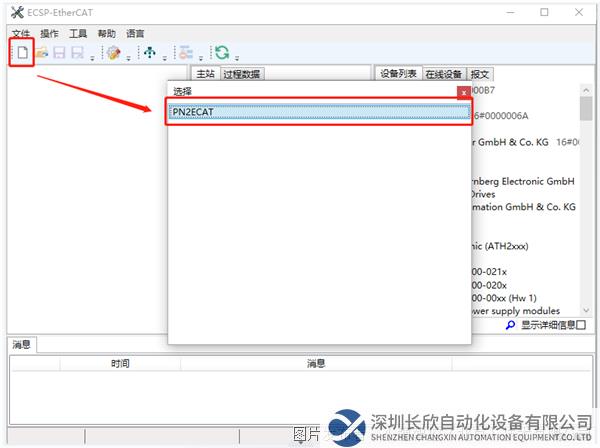Expand the overflow arrow after the refresh icon
Viewport: 600px width, 448px height.
pos(236,56)
